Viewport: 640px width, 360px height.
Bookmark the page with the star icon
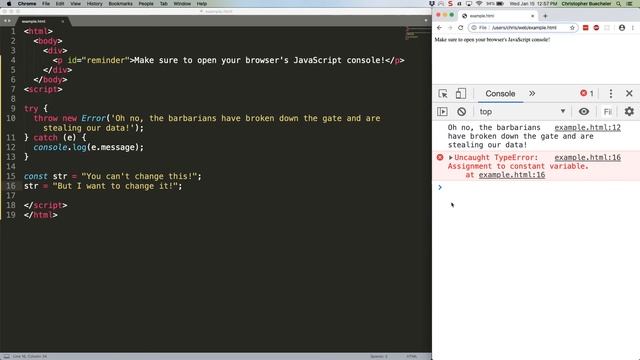572,28
